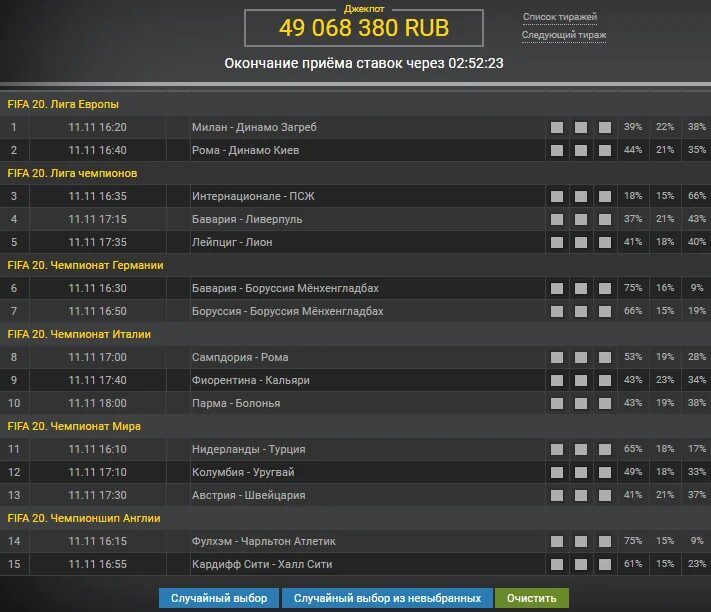Click the FIFA 20. Лига Европы heading
The image size is (711, 612).
coord(63,104)
